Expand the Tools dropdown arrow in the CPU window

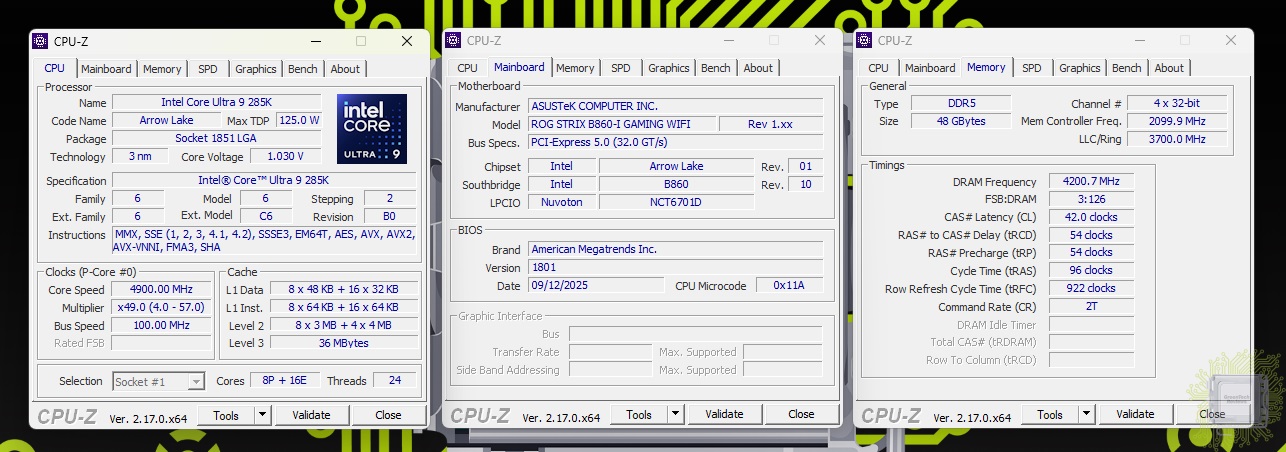pos(262,415)
